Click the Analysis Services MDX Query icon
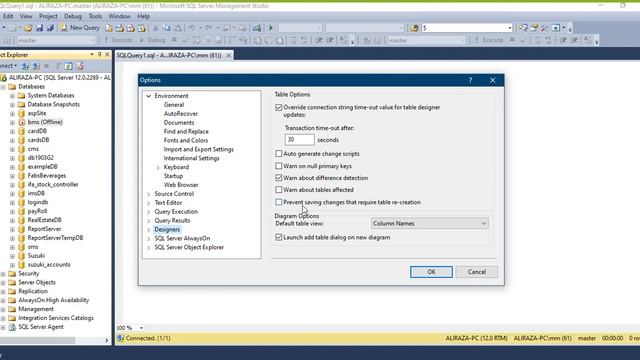 pos(120,28)
